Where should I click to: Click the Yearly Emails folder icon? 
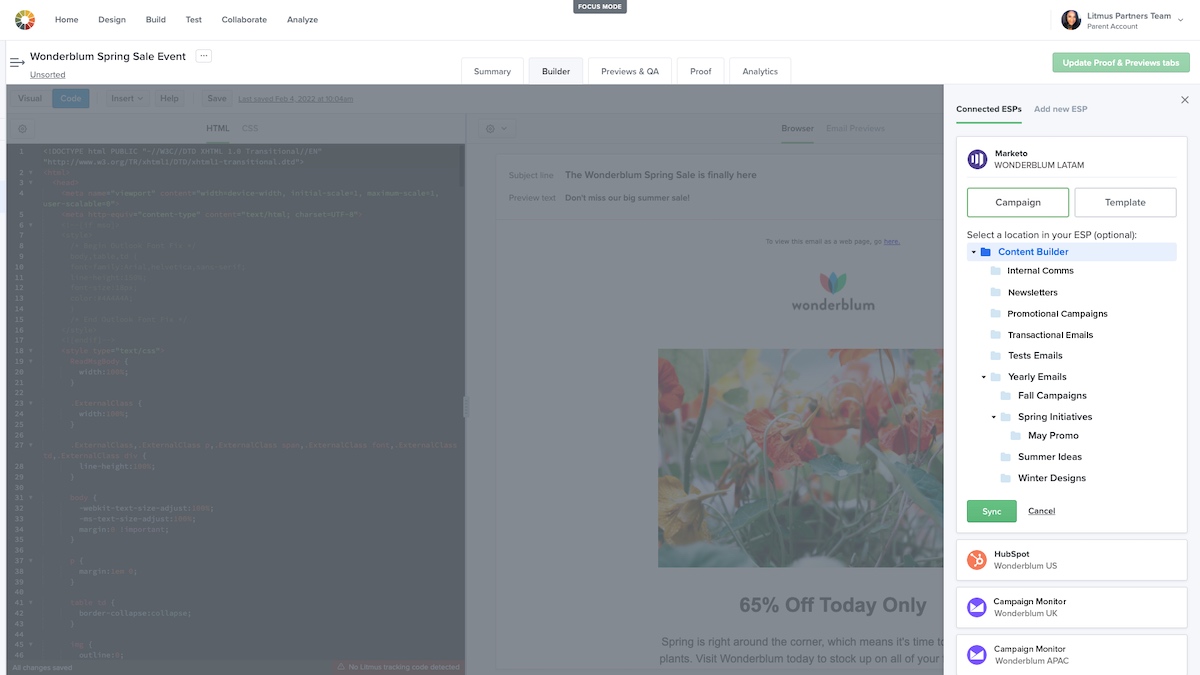(x=996, y=377)
